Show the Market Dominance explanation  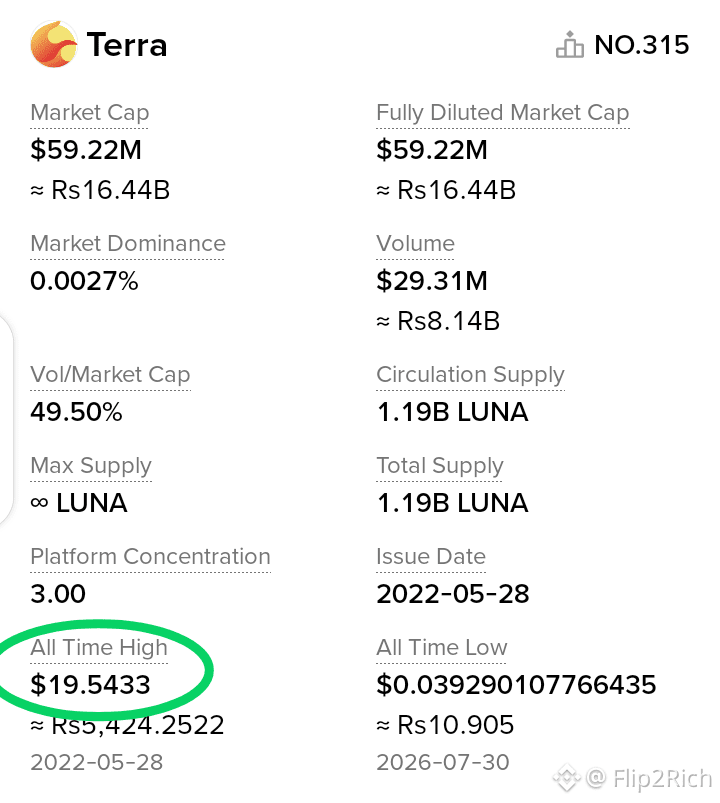(x=128, y=243)
